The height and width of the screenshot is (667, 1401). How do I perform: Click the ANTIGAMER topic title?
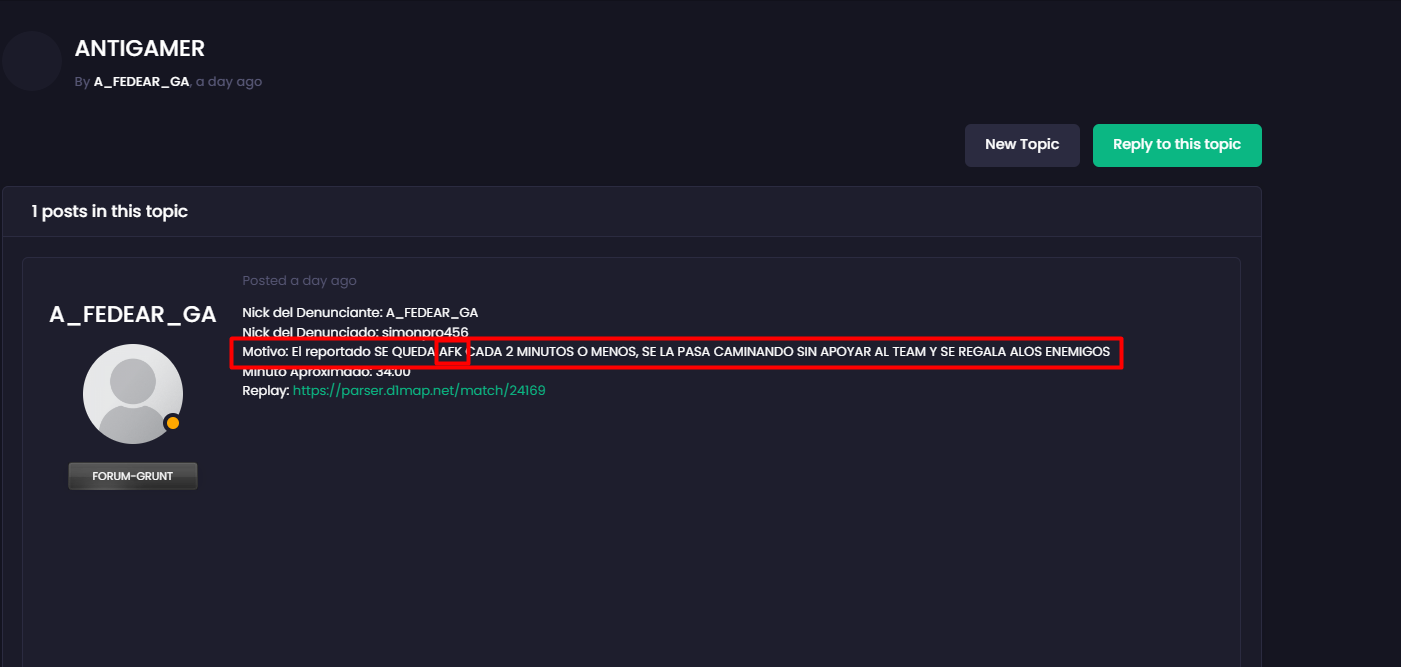[140, 48]
